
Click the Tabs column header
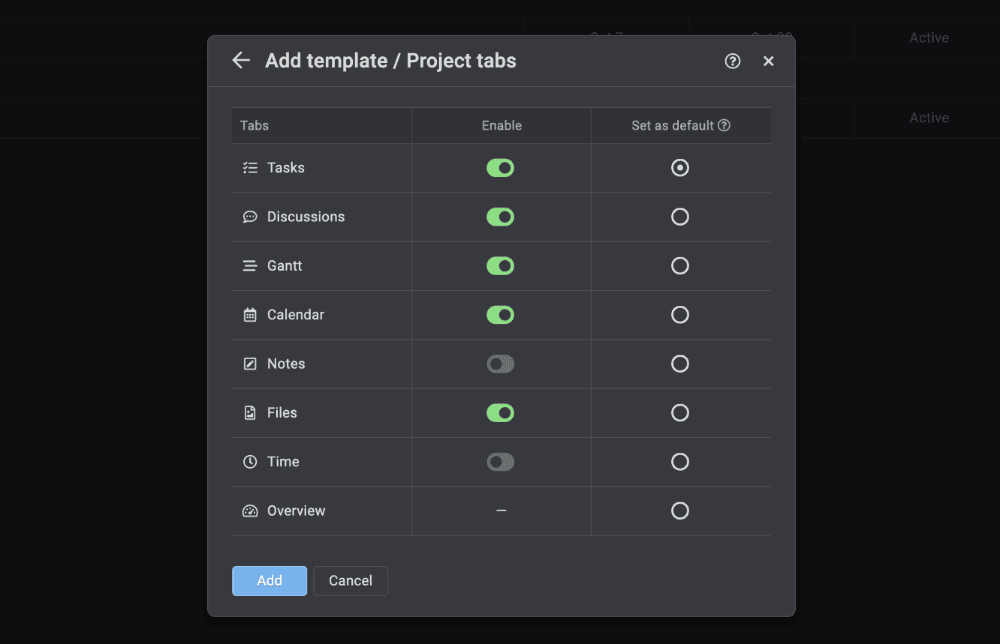point(254,126)
